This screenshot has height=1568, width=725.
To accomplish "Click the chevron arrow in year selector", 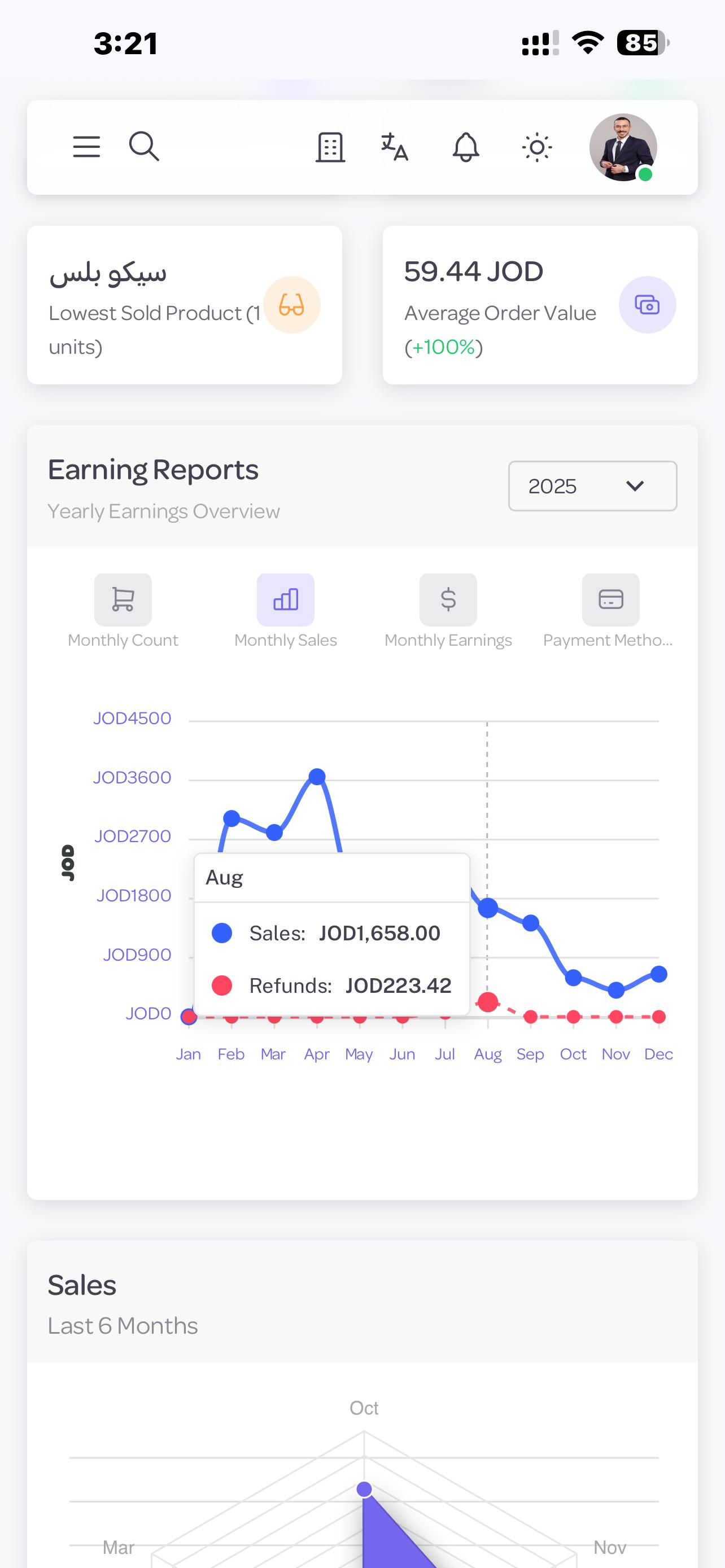I will pyautogui.click(x=635, y=486).
